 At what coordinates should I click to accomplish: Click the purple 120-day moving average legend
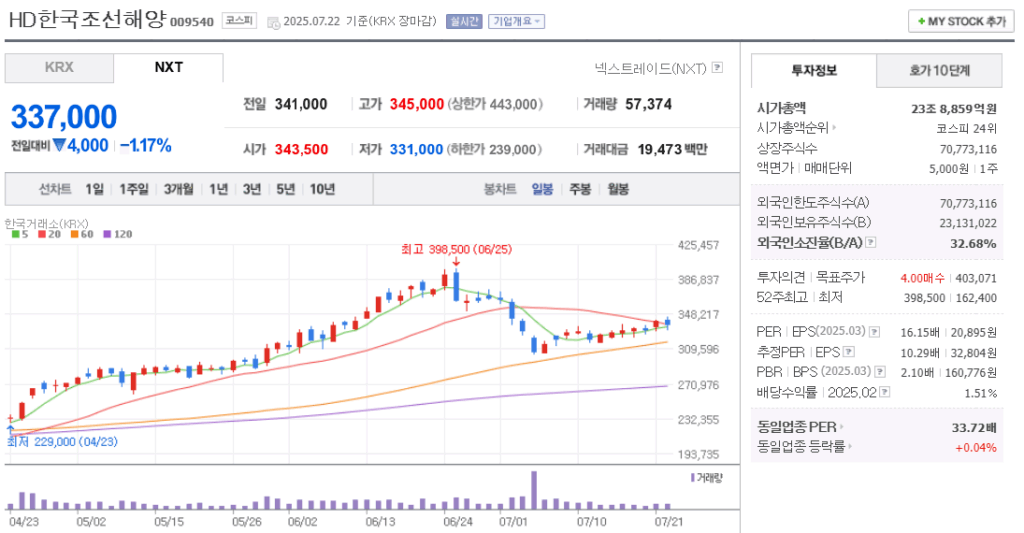click(118, 234)
